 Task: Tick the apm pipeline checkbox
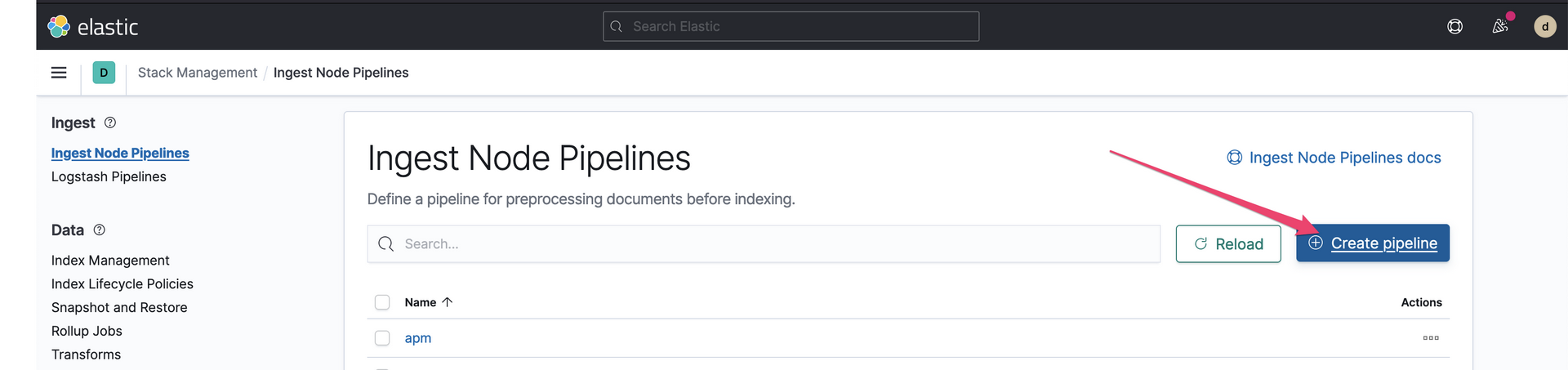click(382, 338)
